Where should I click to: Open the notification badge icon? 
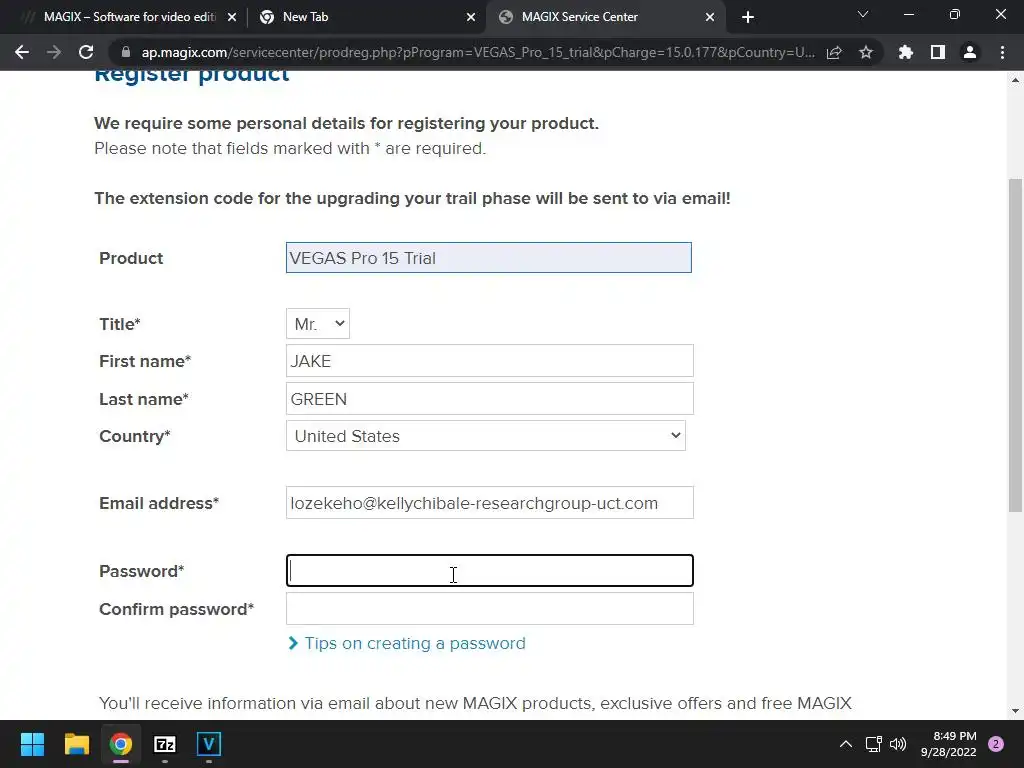[x=996, y=744]
